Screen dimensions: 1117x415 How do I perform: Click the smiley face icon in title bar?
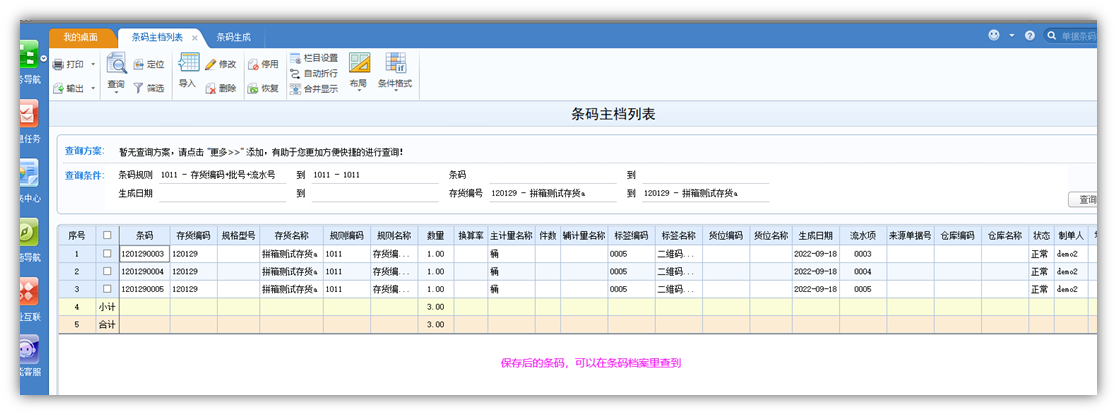994,35
